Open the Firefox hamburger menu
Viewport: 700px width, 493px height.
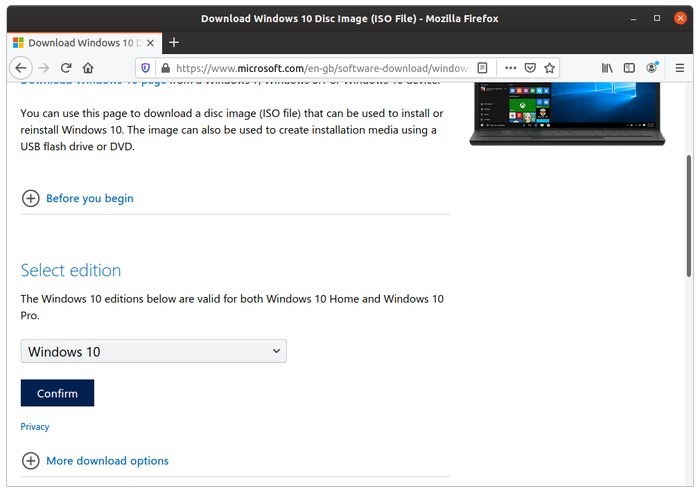coord(679,68)
